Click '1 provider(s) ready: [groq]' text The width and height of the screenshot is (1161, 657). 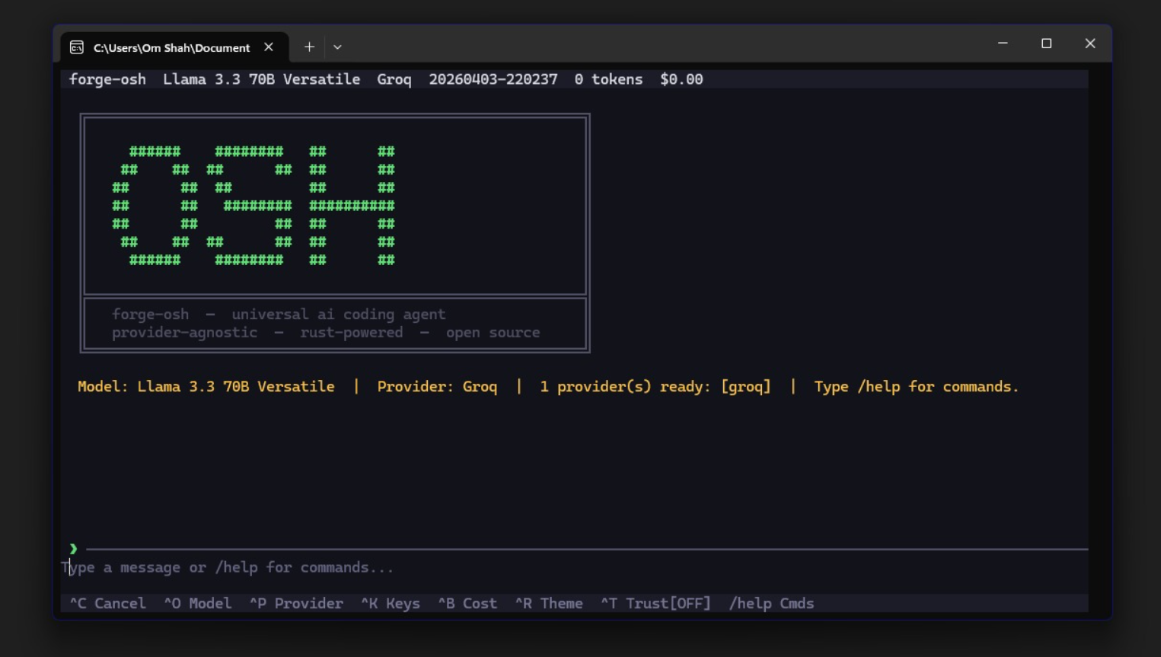[655, 387]
